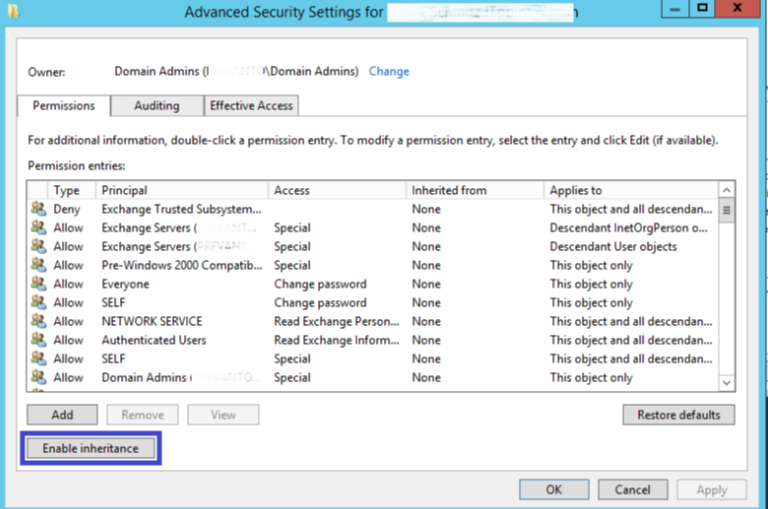Select the Domain Admins principal entry
Screen dimensions: 768x509
181,377
